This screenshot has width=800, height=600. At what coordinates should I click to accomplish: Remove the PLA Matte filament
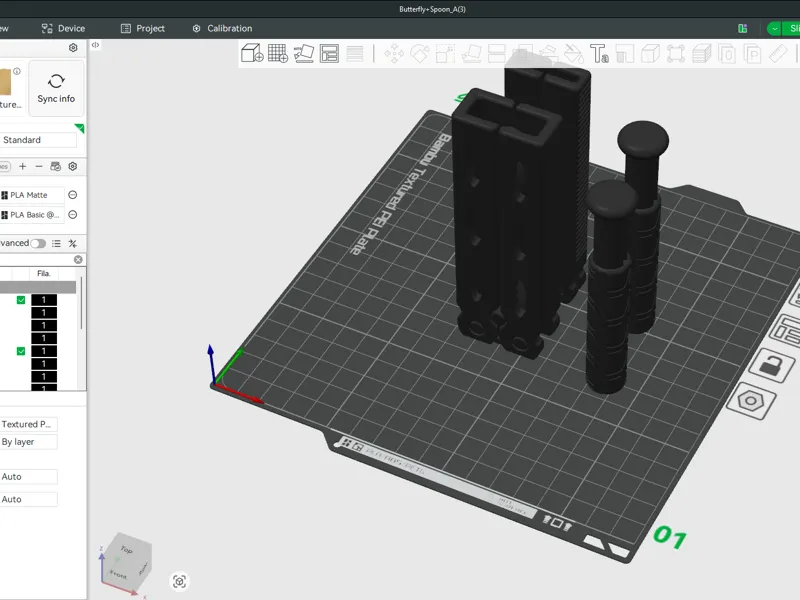[72, 195]
